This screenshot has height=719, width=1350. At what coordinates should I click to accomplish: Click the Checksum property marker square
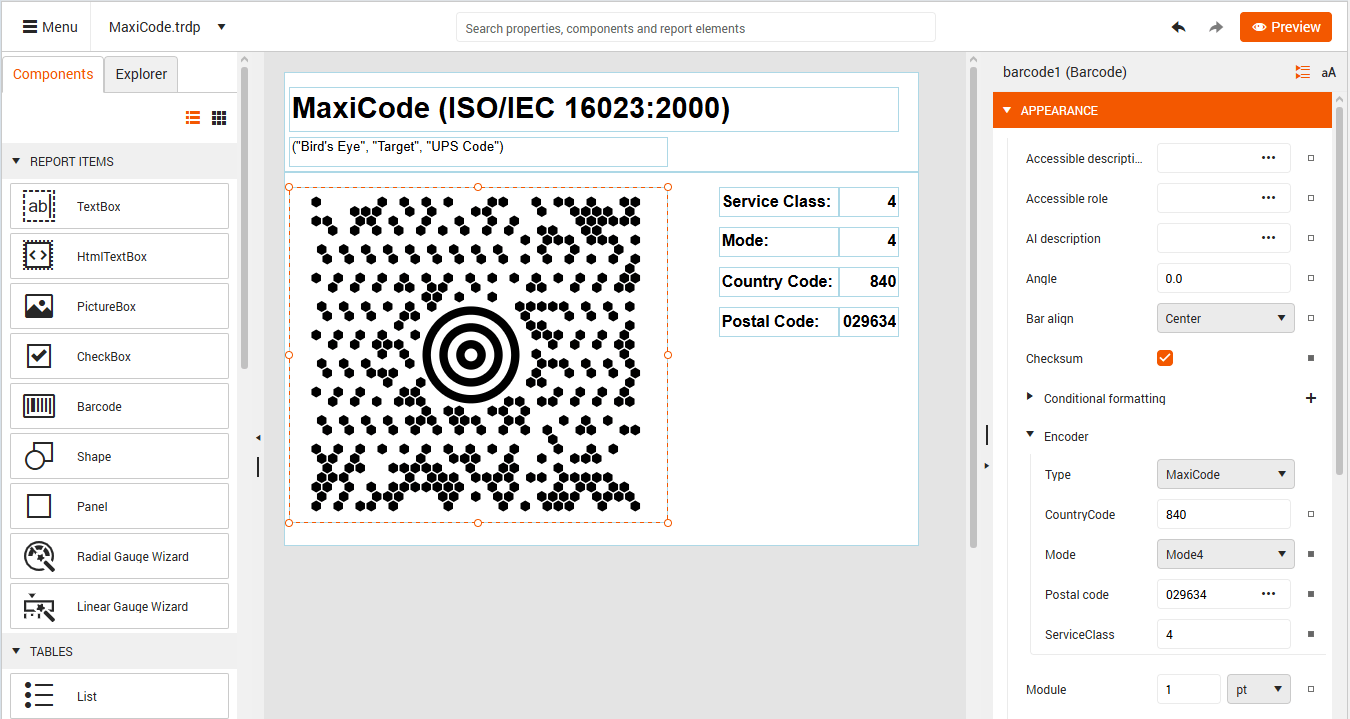[x=1311, y=358]
